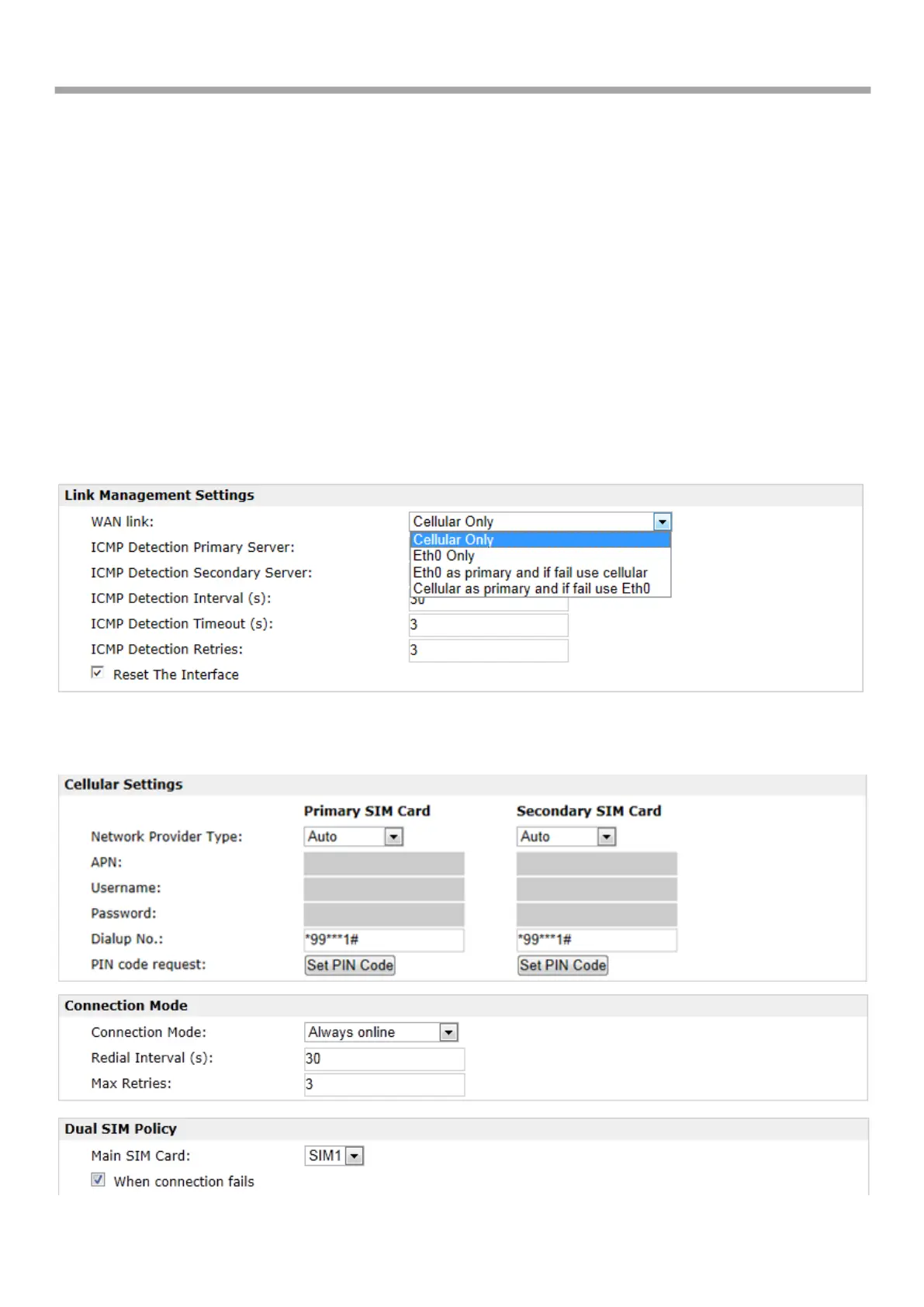Select 'Cellular Only' in the dropdown list
Screen dimensions: 924x1307
click(540, 539)
